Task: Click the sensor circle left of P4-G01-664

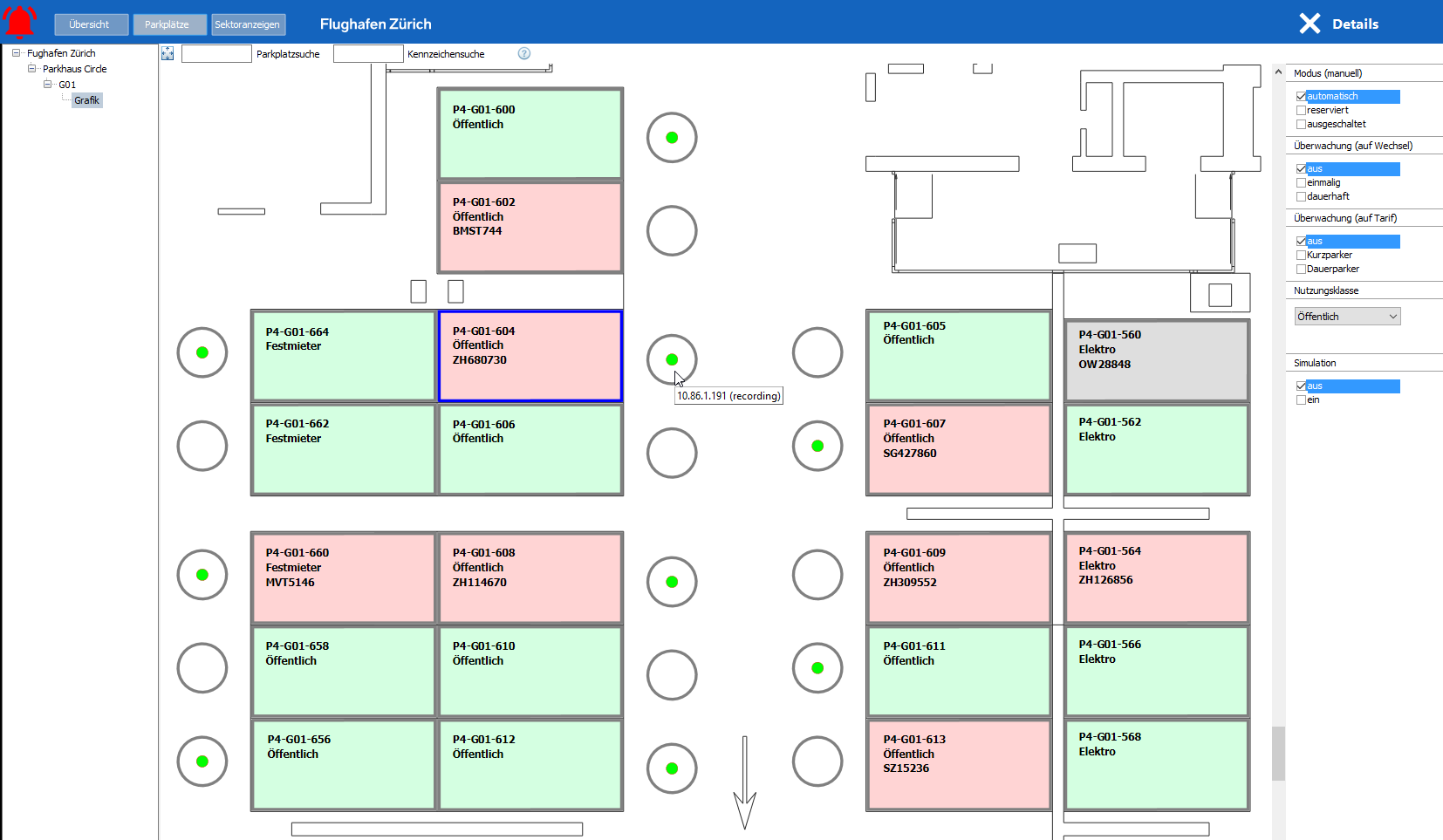Action: pos(202,352)
